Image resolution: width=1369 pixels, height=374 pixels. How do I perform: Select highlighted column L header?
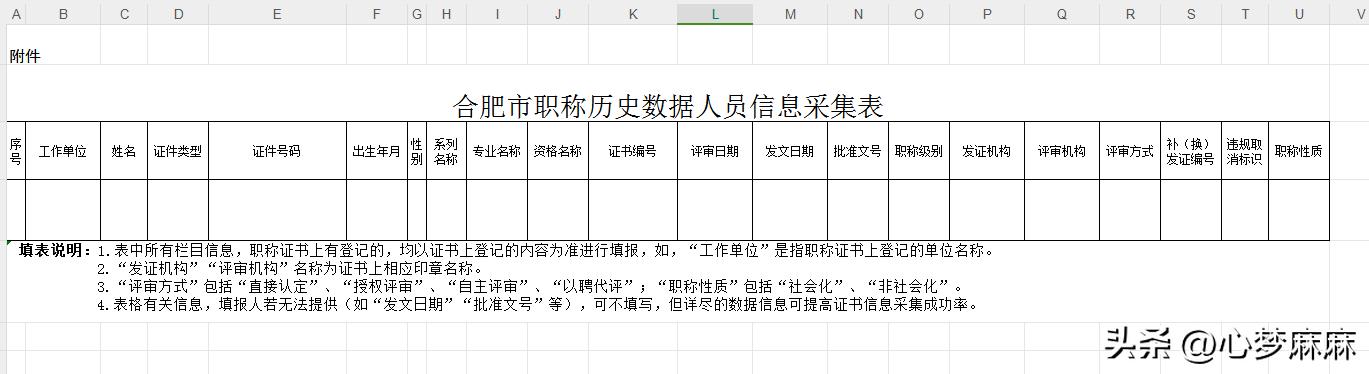tap(715, 13)
